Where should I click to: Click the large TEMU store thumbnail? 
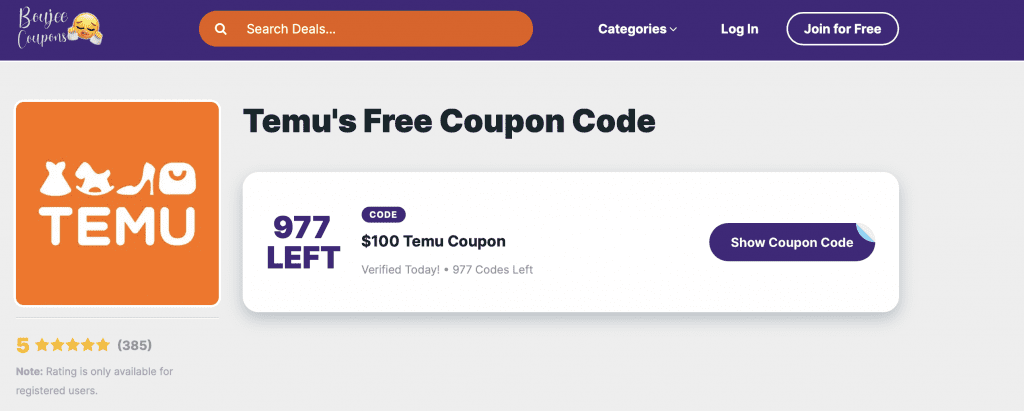click(118, 203)
